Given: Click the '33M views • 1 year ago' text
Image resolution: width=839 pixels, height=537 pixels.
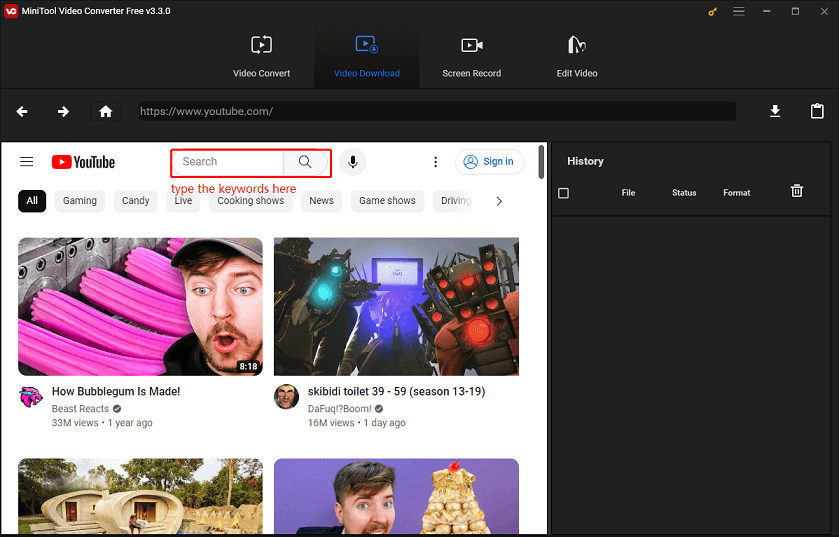Looking at the screenshot, I should coord(102,423).
